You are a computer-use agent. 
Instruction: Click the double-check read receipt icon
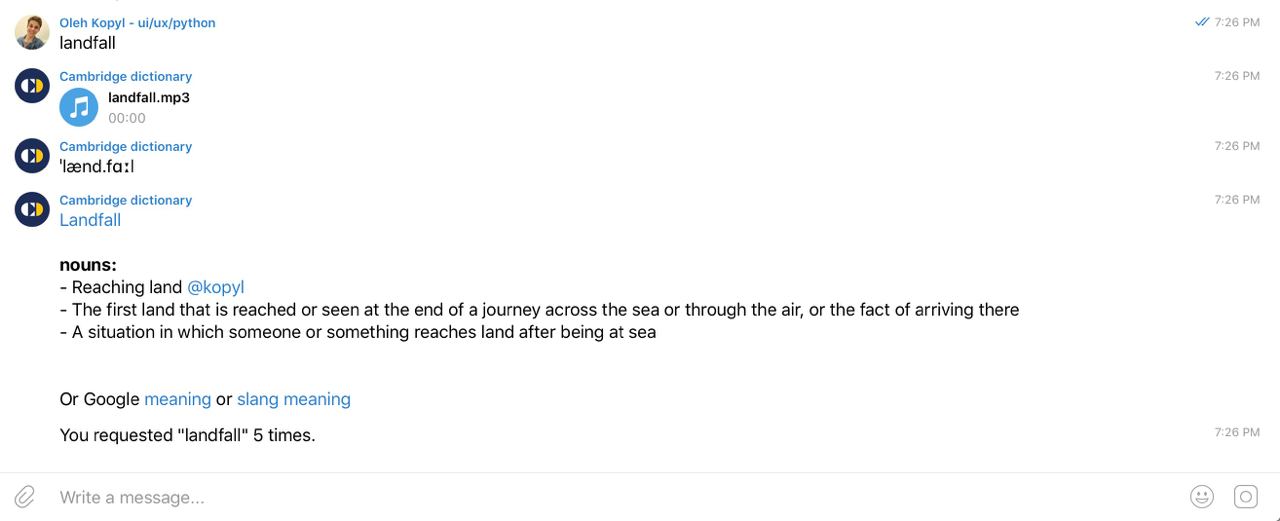(1202, 22)
